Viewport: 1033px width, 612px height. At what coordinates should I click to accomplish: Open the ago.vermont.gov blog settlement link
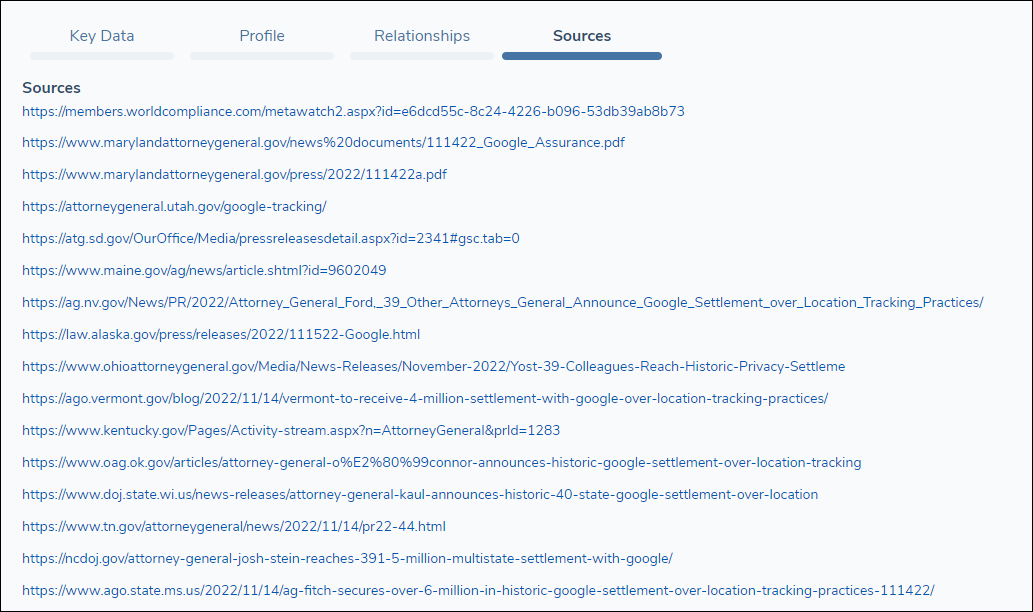point(425,399)
